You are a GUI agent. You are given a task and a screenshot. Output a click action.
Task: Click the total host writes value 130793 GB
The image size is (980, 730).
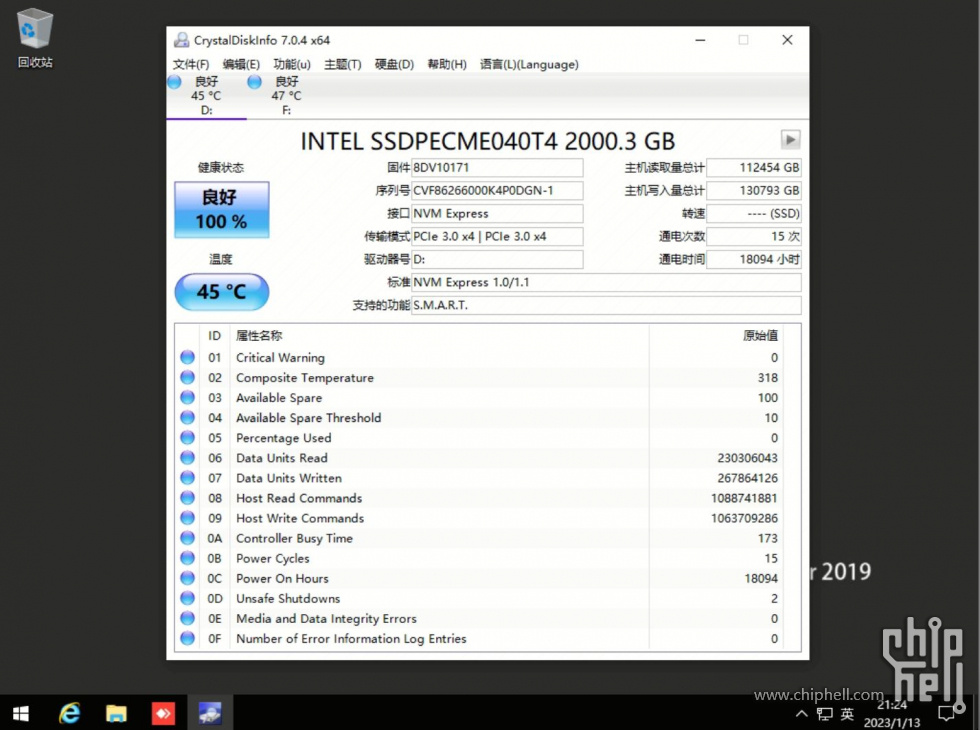click(x=753, y=191)
